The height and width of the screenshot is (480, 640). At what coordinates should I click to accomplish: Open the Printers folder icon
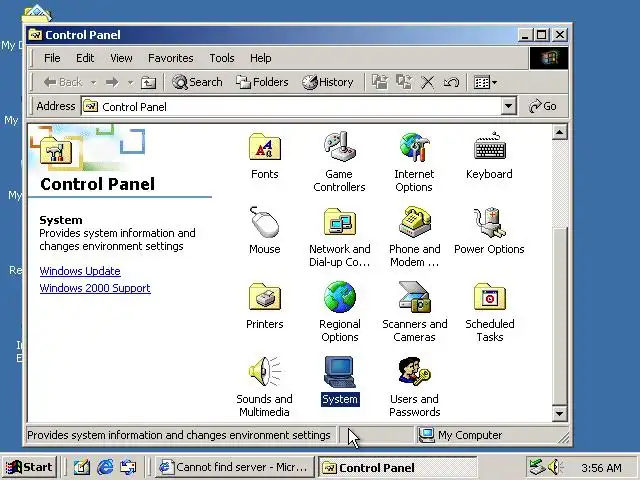(264, 297)
